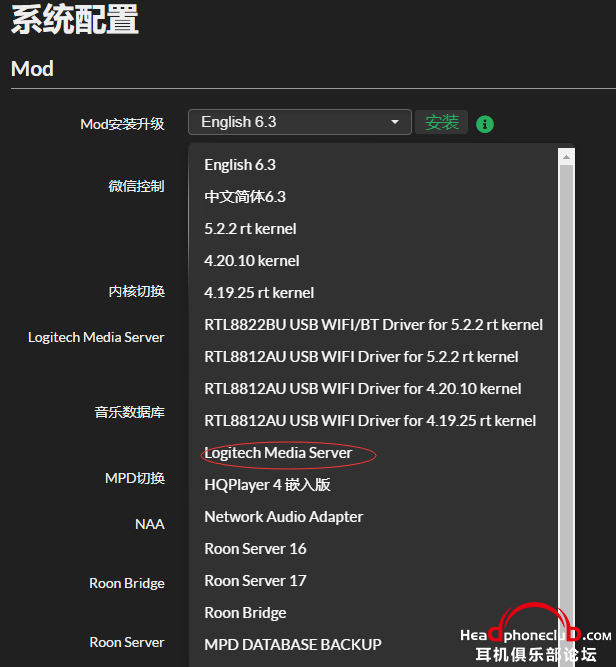Screen dimensions: 616x667
Task: Choose RTL8822BU USB WIFI/BT Driver option
Action: tap(374, 325)
